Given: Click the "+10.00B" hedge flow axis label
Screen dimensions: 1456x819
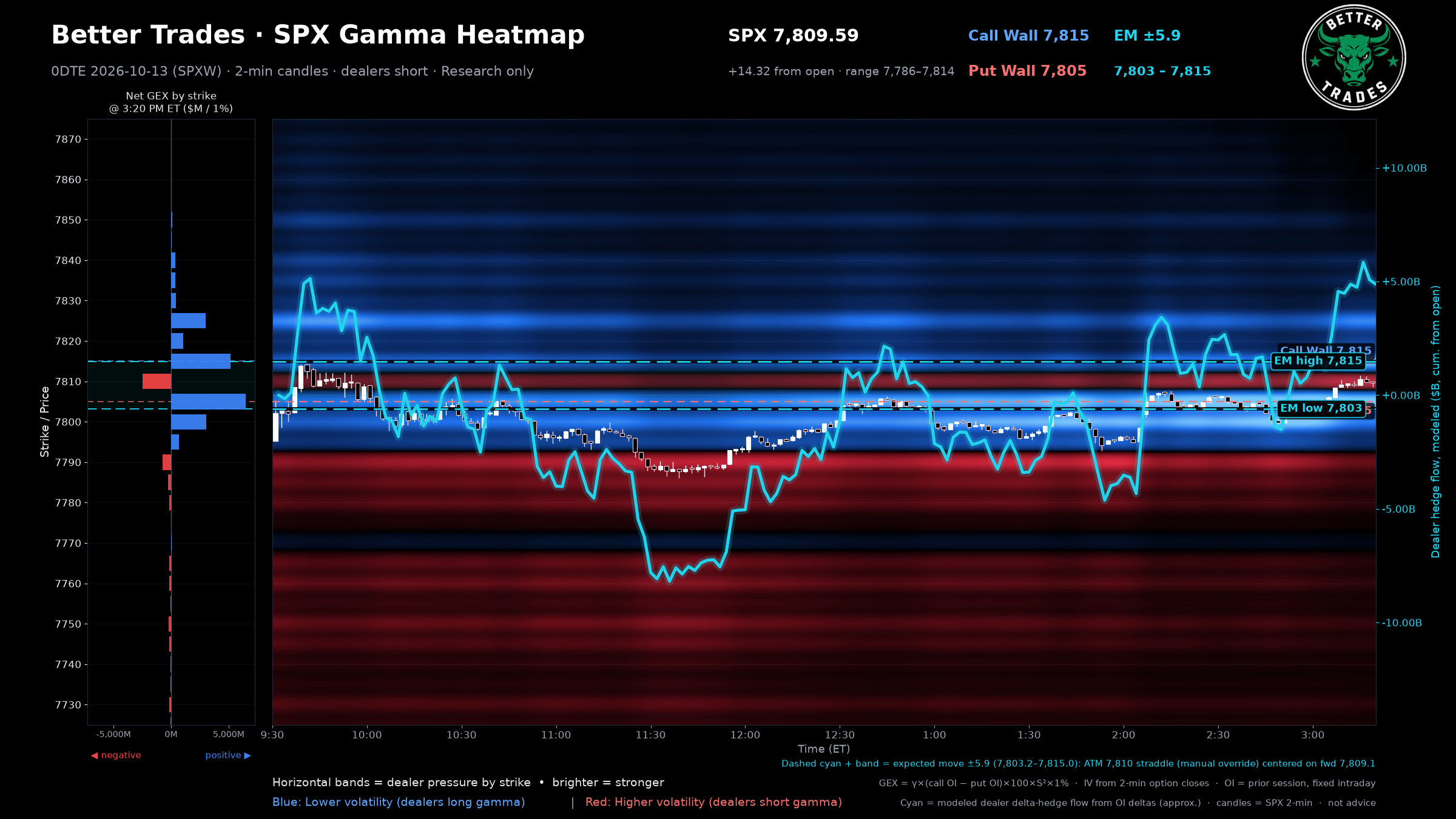Looking at the screenshot, I should pyautogui.click(x=1404, y=168).
